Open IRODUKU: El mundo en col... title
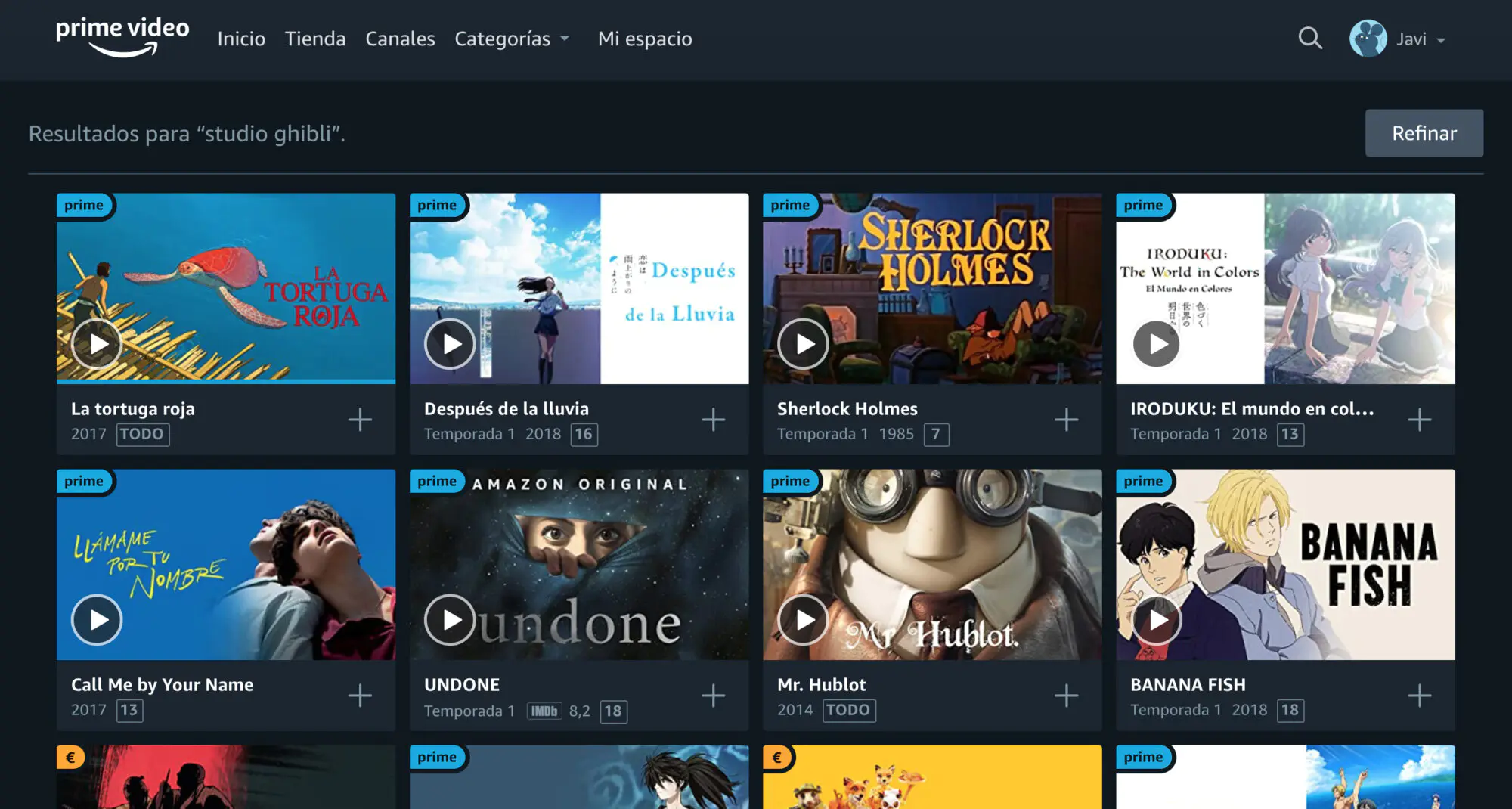Image resolution: width=1512 pixels, height=809 pixels. (1252, 409)
